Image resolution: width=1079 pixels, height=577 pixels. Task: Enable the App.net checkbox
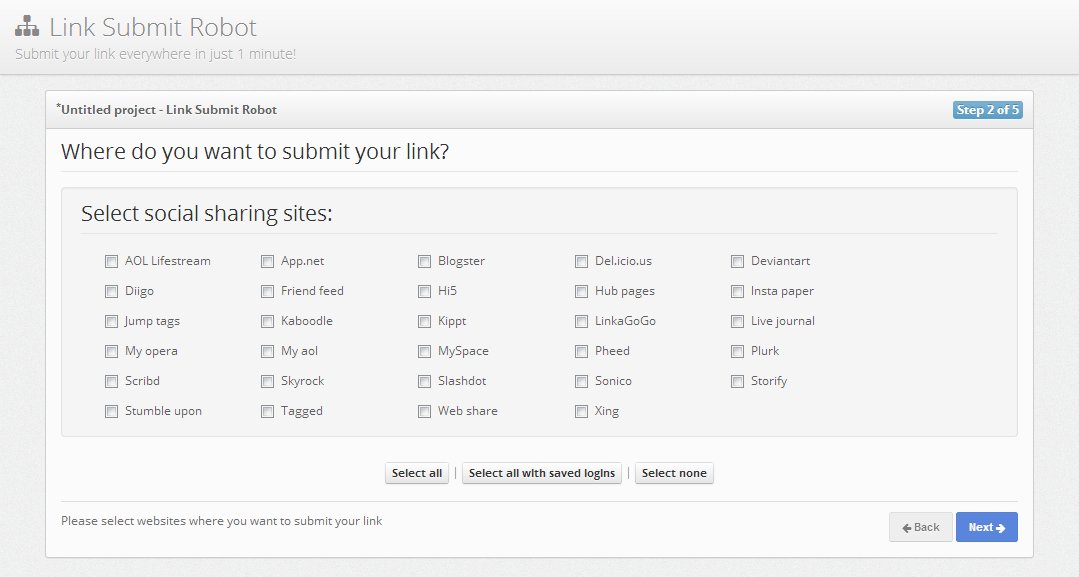pos(268,262)
